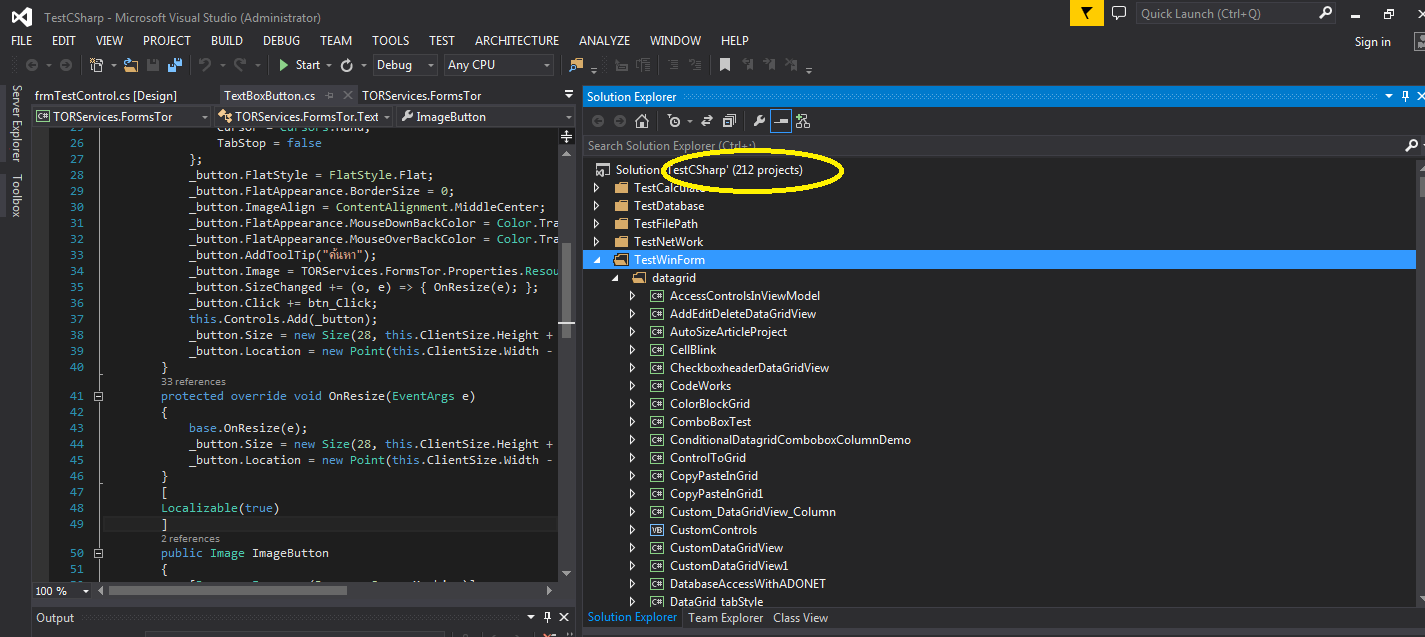This screenshot has width=1425, height=637.
Task: Click the Solution Explorer search box
Action: [993, 146]
